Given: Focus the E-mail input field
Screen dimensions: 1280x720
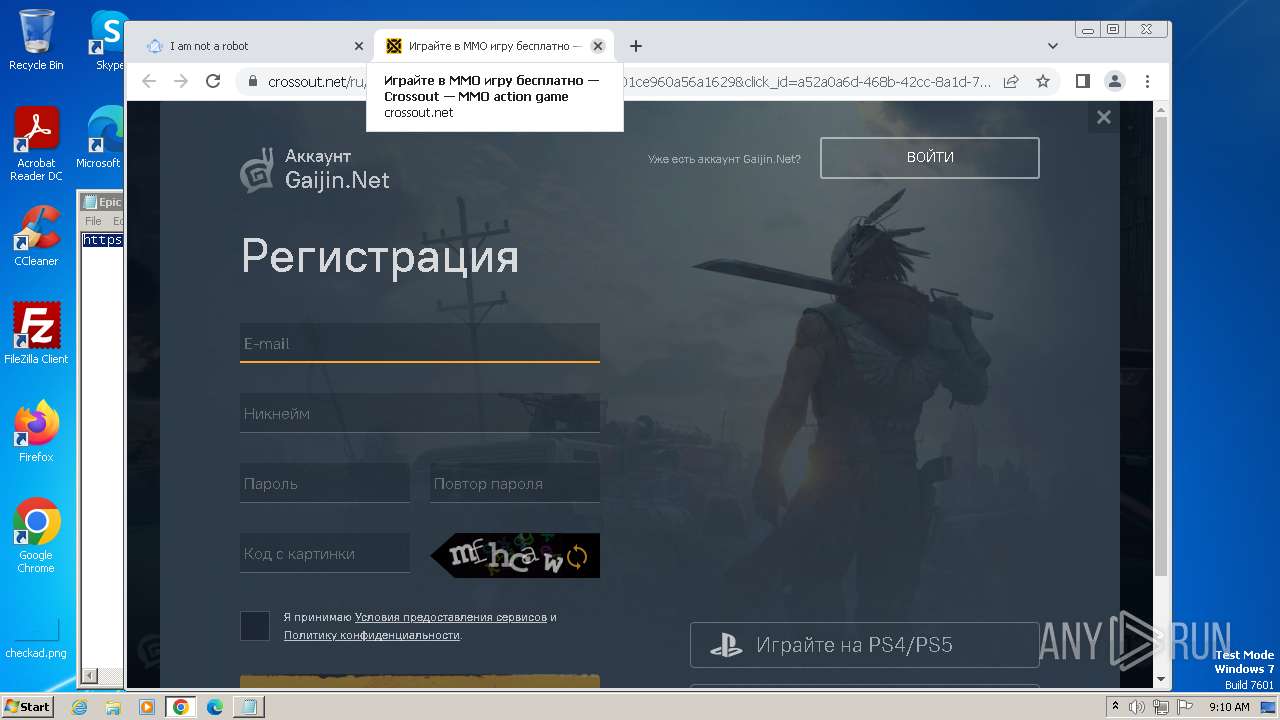Looking at the screenshot, I should (x=420, y=343).
